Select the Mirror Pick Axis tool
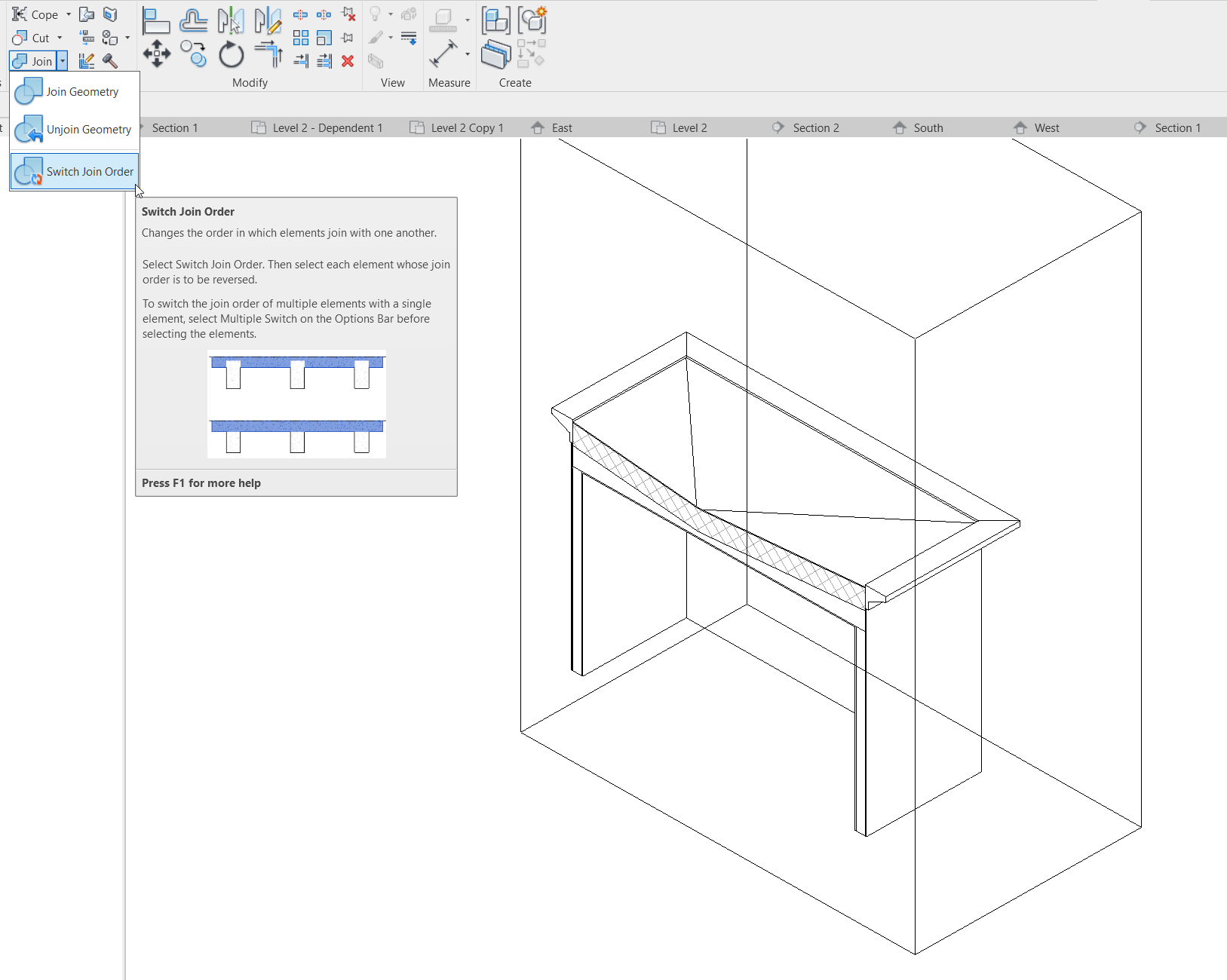 232,20
